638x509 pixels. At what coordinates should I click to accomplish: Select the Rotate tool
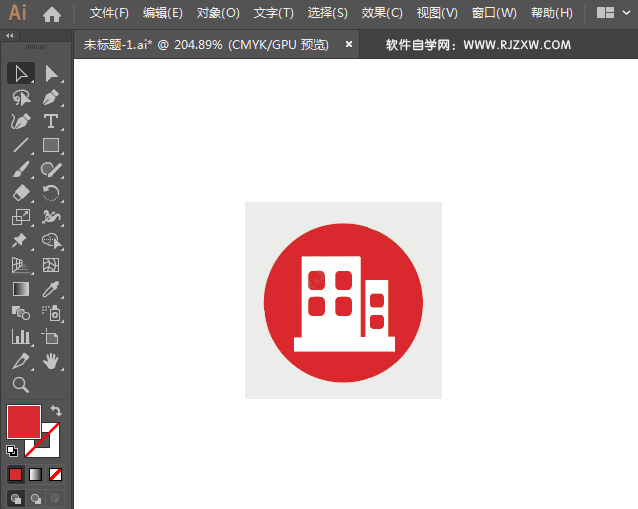click(51, 193)
